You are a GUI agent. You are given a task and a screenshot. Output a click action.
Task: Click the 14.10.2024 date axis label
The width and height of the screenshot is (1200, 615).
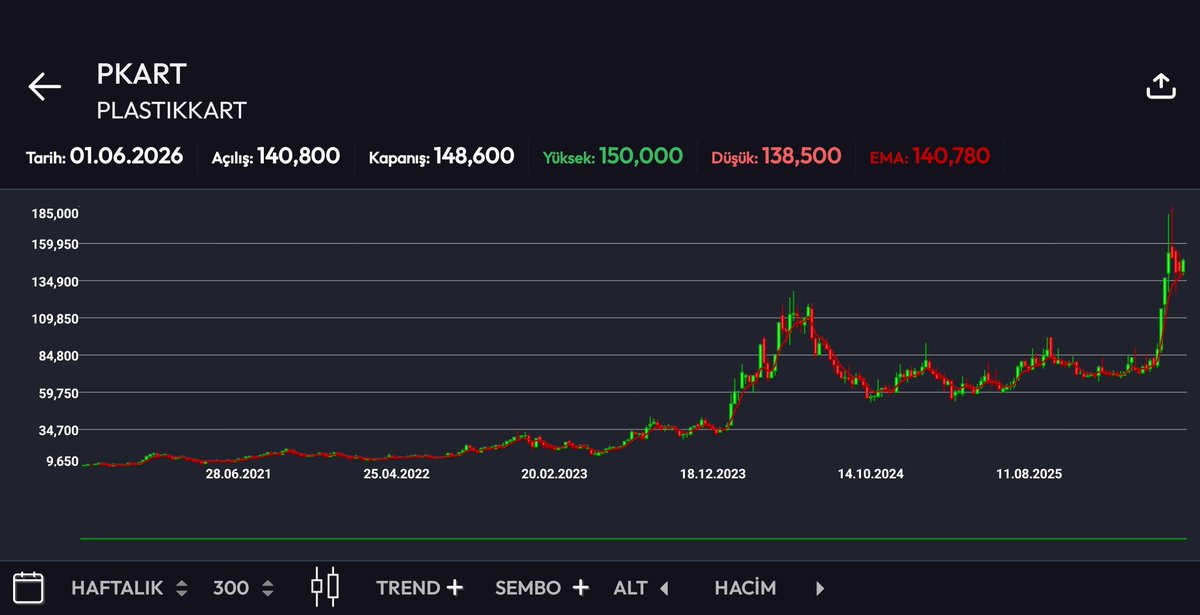pyautogui.click(x=871, y=474)
